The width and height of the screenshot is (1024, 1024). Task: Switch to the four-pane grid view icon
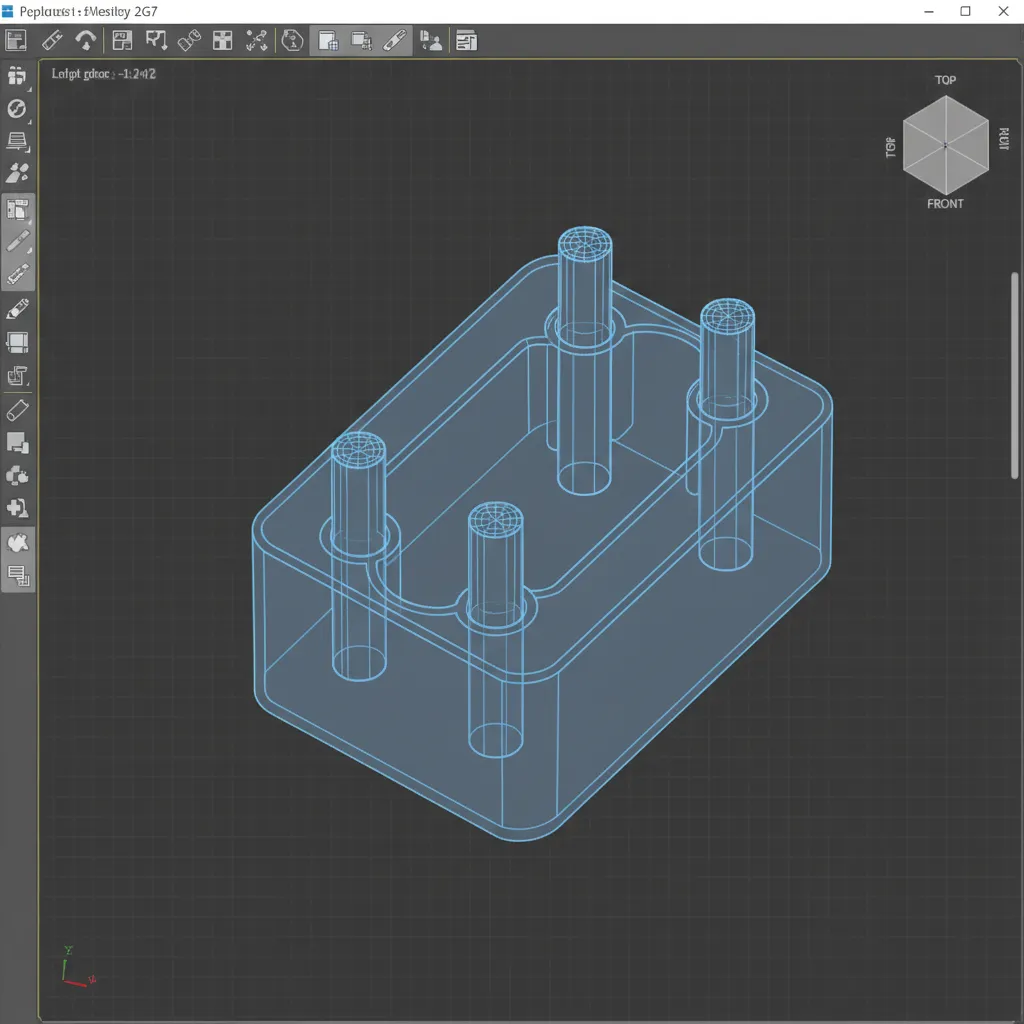223,40
